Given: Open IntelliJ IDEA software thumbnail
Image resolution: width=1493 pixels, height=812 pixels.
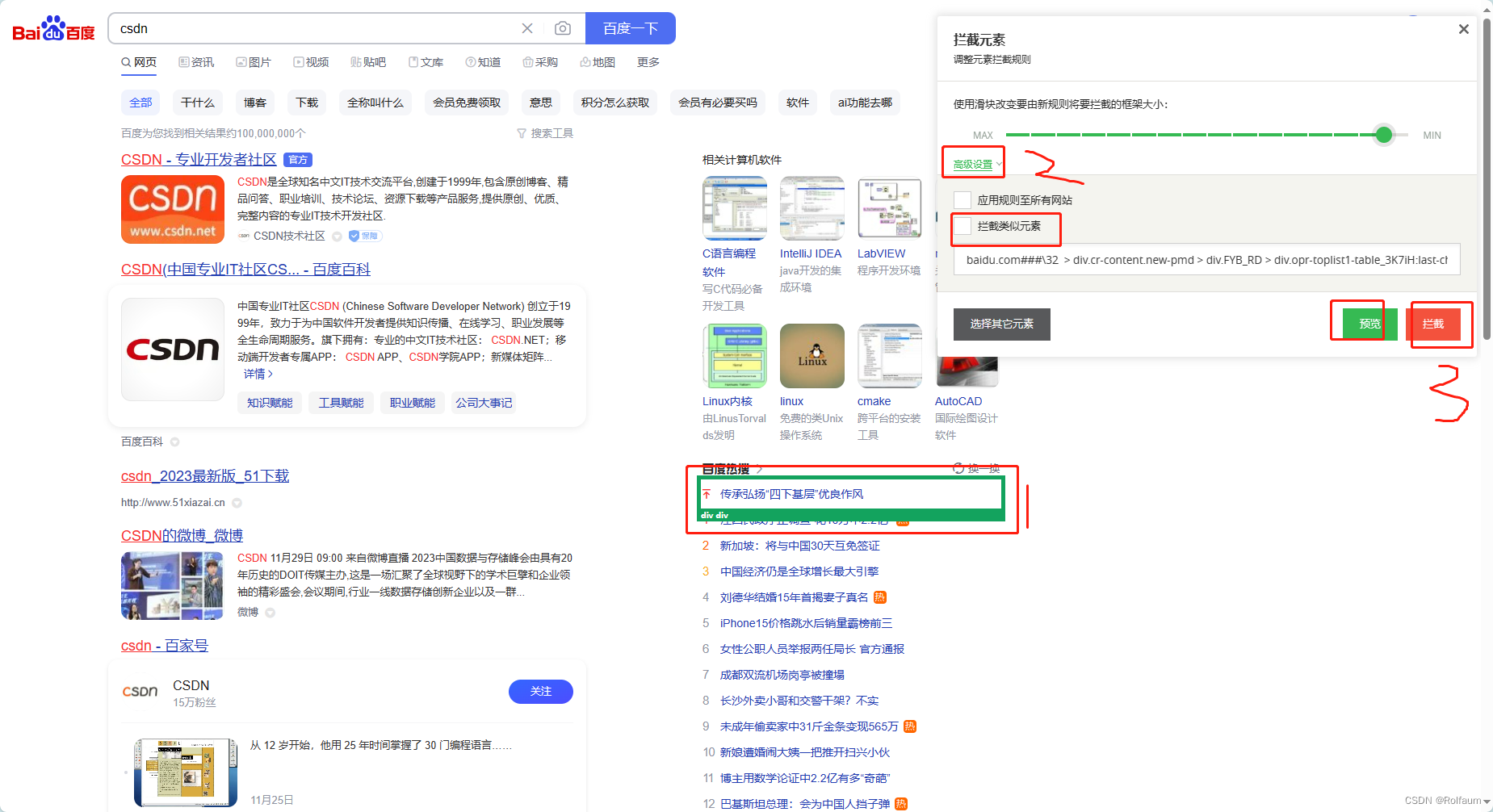Looking at the screenshot, I should (x=812, y=208).
